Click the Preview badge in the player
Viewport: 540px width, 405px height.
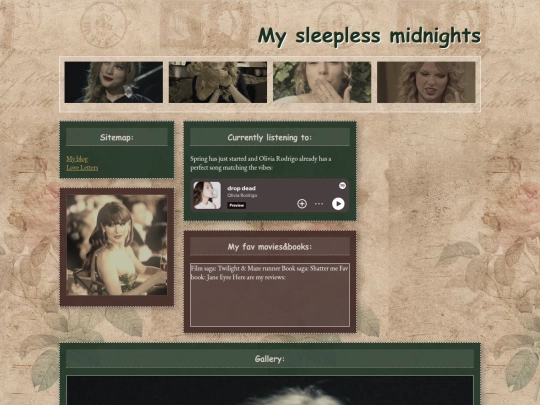pyautogui.click(x=236, y=205)
